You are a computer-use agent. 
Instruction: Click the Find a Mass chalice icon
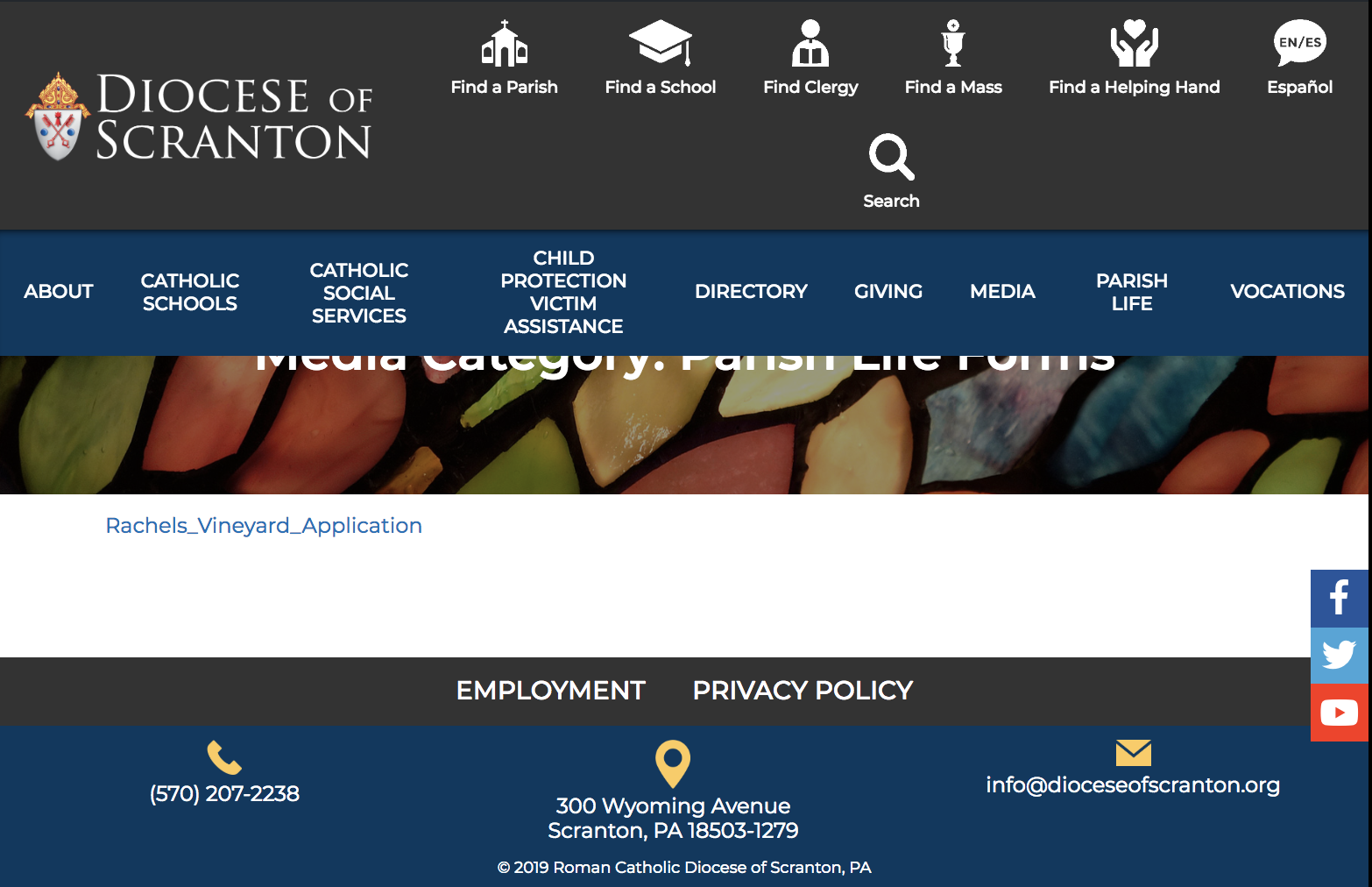[x=953, y=44]
